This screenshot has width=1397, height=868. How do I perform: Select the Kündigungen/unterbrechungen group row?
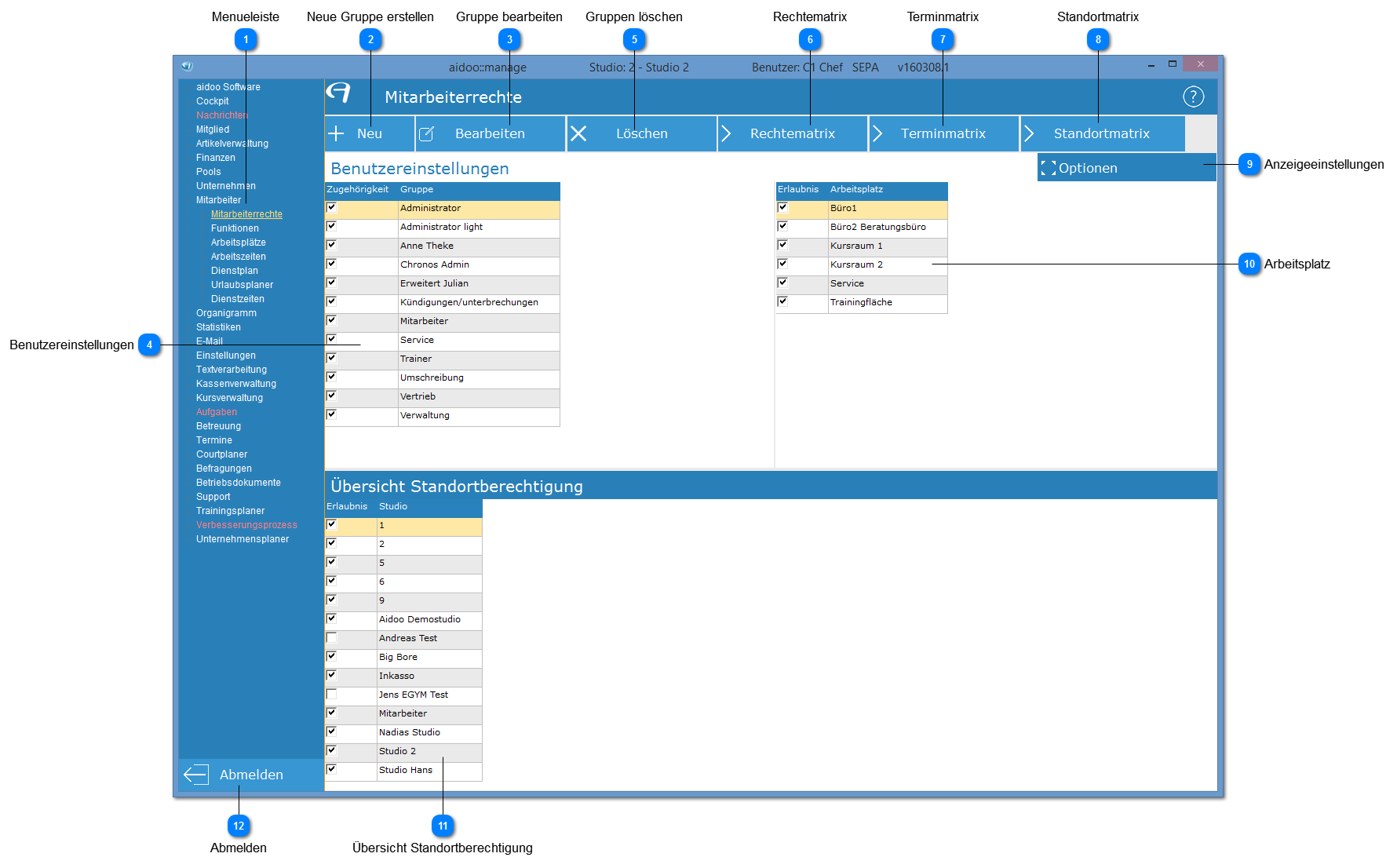click(x=443, y=302)
